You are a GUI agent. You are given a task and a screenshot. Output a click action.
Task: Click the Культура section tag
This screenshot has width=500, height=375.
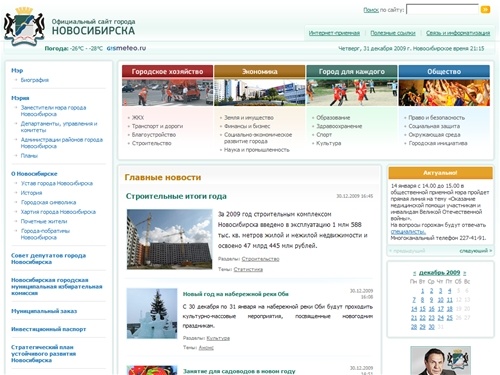tap(218, 338)
